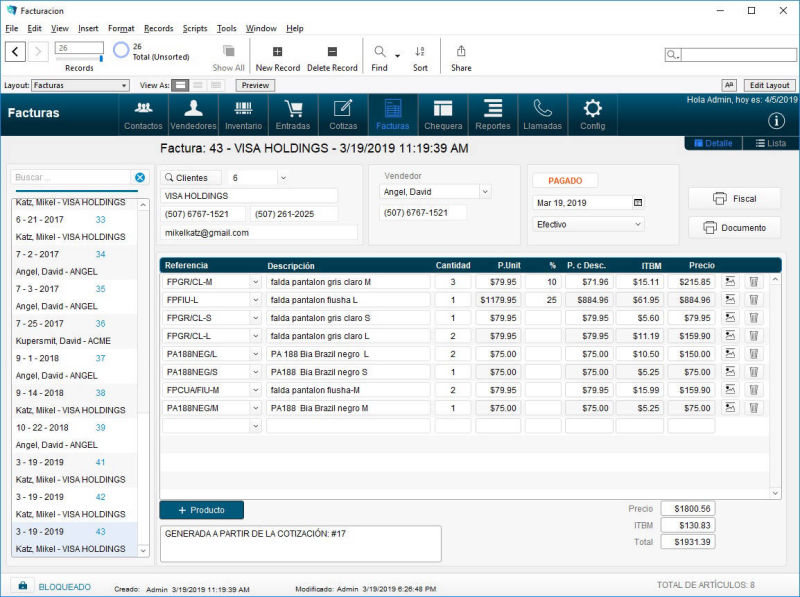Click the found-set pie circle icon

121,50
